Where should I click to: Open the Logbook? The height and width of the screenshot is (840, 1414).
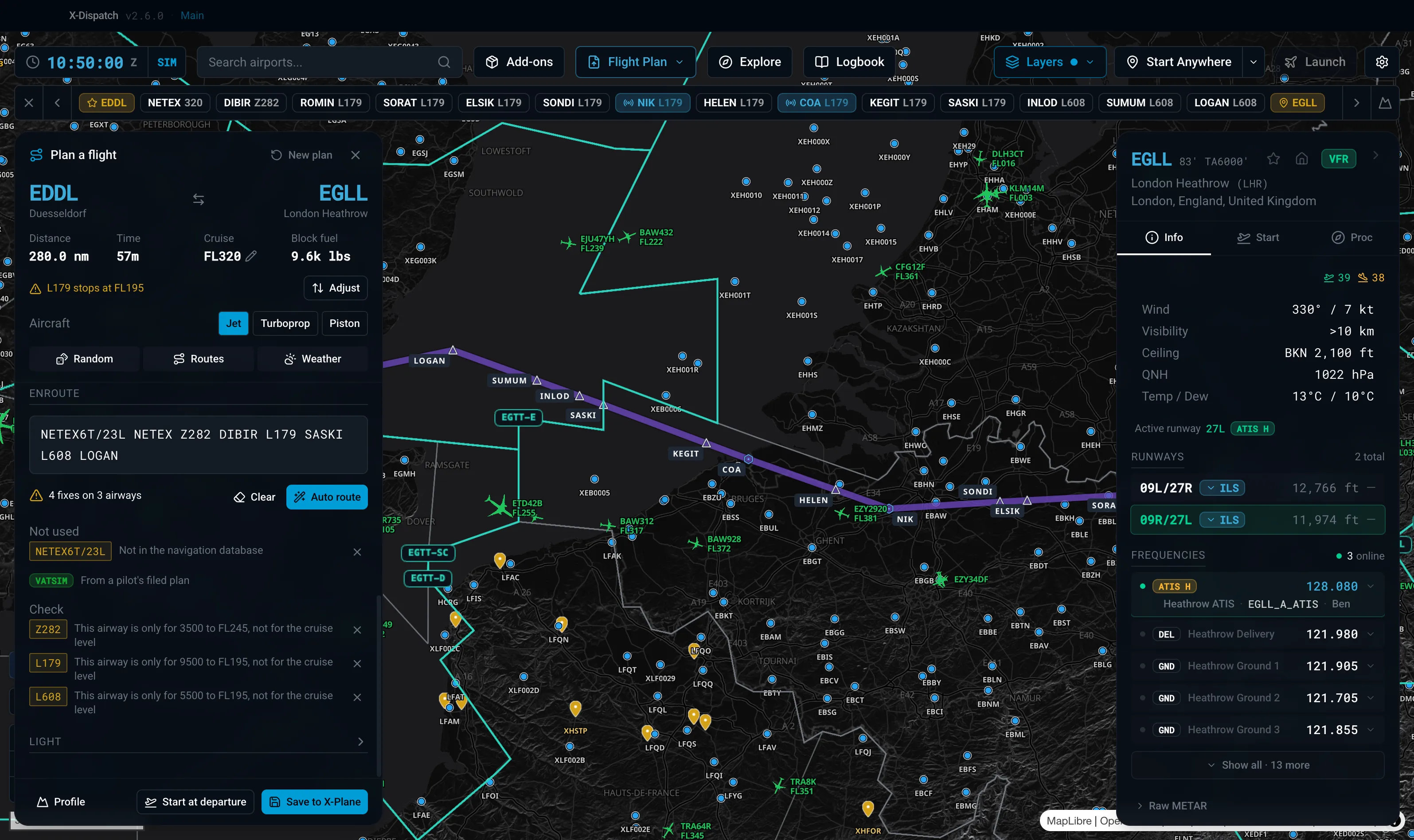[849, 62]
